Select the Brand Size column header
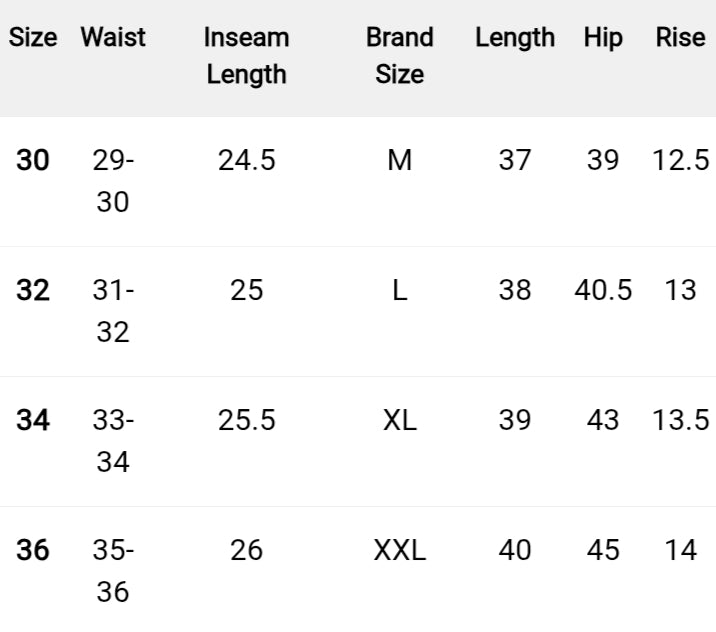 tap(400, 56)
